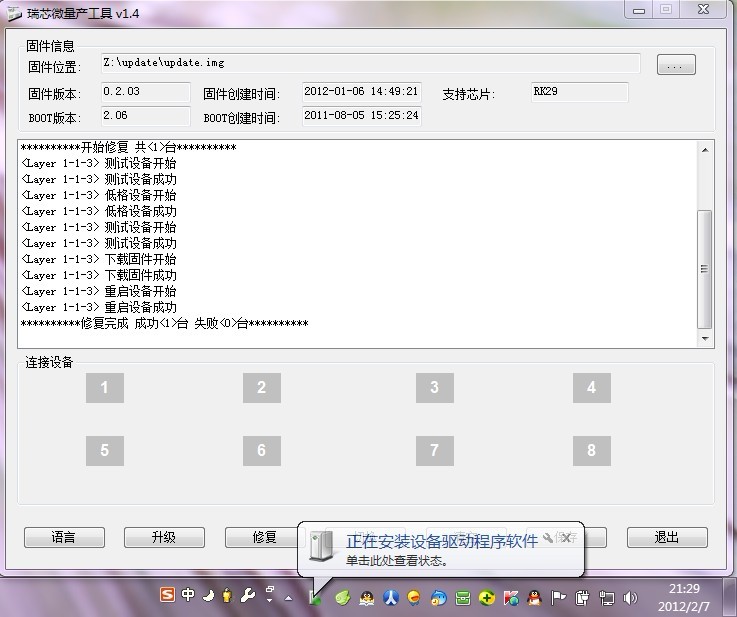Open the penguin with book tray icon
737x617 pixels.
point(367,598)
